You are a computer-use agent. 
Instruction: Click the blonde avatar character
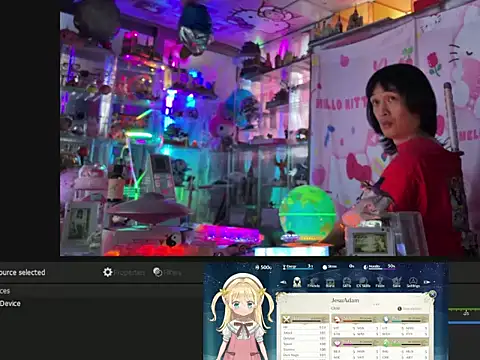click(x=242, y=317)
